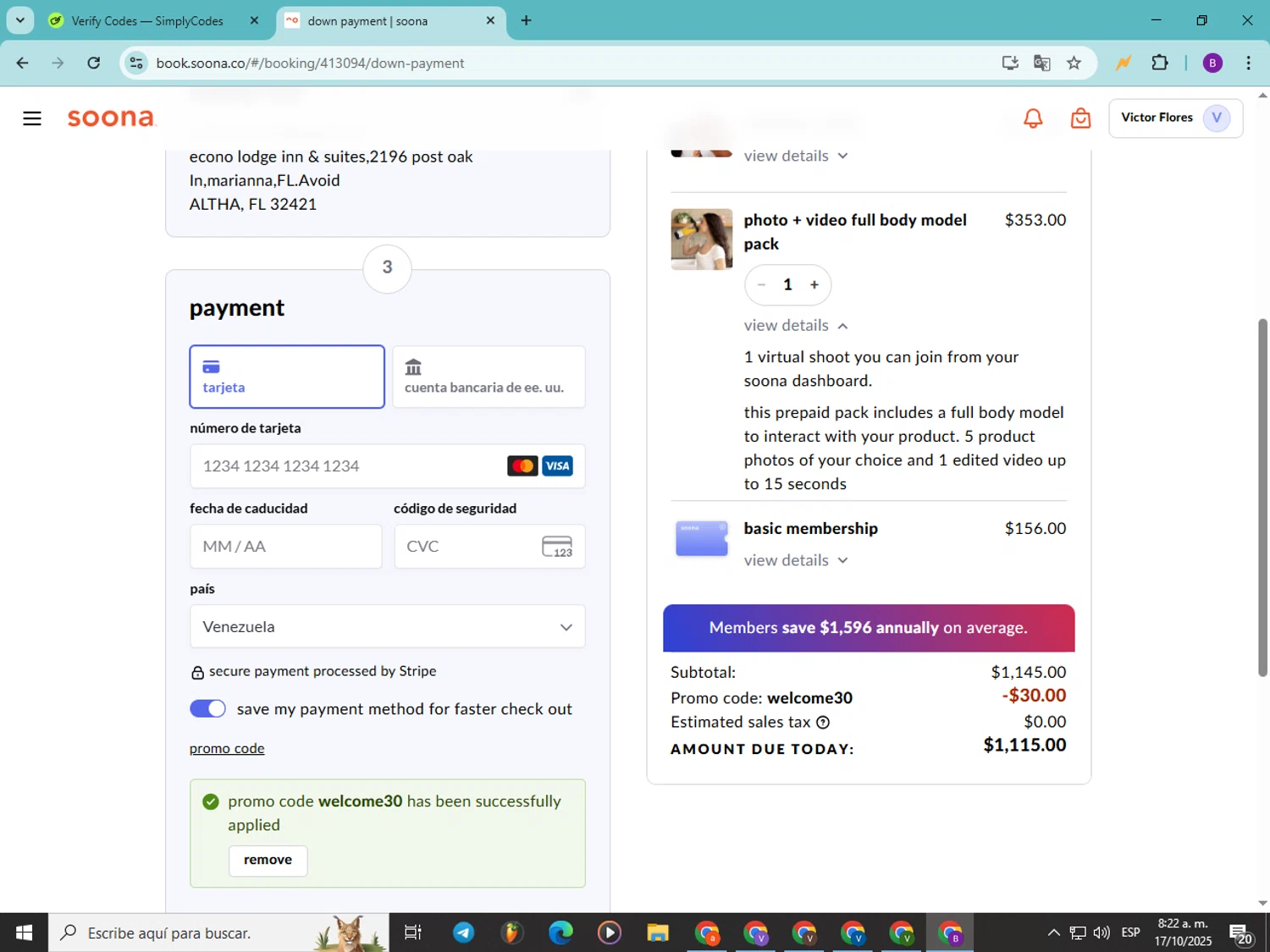
Task: Click ESP language indicator
Action: pyautogui.click(x=1130, y=933)
